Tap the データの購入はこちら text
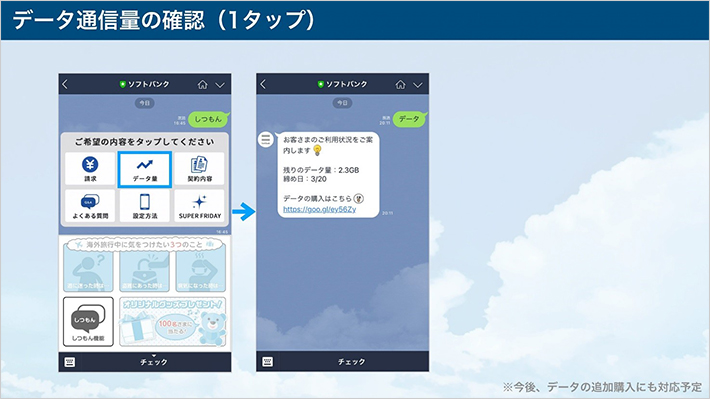 [x=317, y=199]
